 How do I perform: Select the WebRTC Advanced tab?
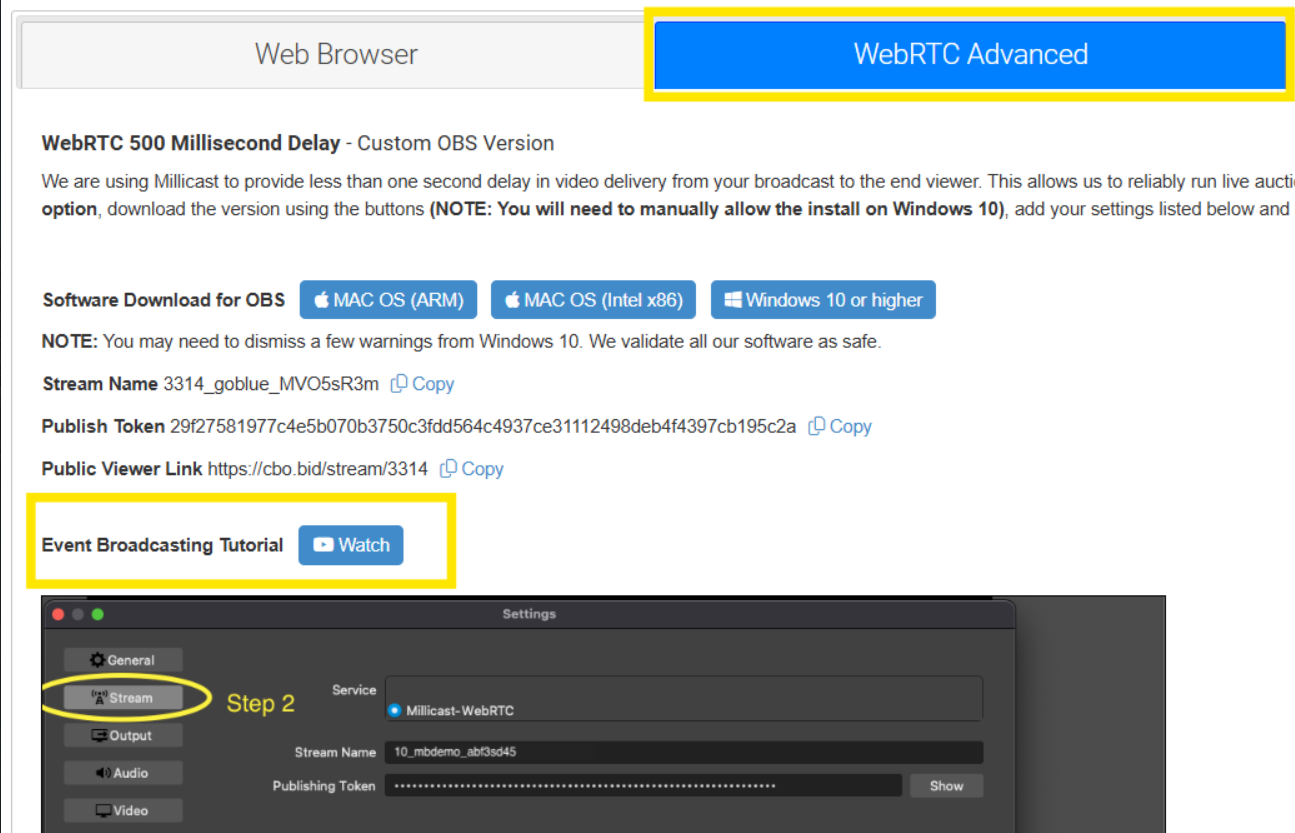click(x=969, y=54)
